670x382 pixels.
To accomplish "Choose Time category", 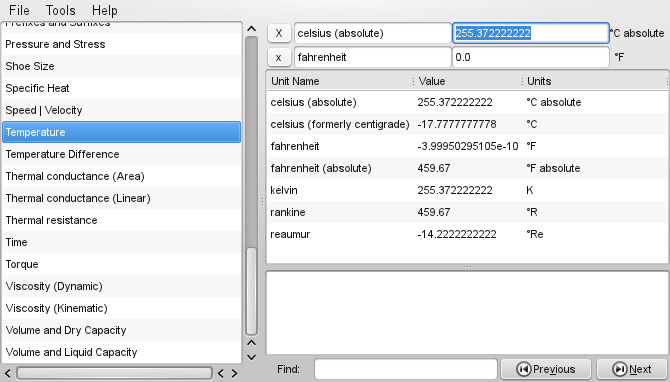I will pyautogui.click(x=121, y=242).
